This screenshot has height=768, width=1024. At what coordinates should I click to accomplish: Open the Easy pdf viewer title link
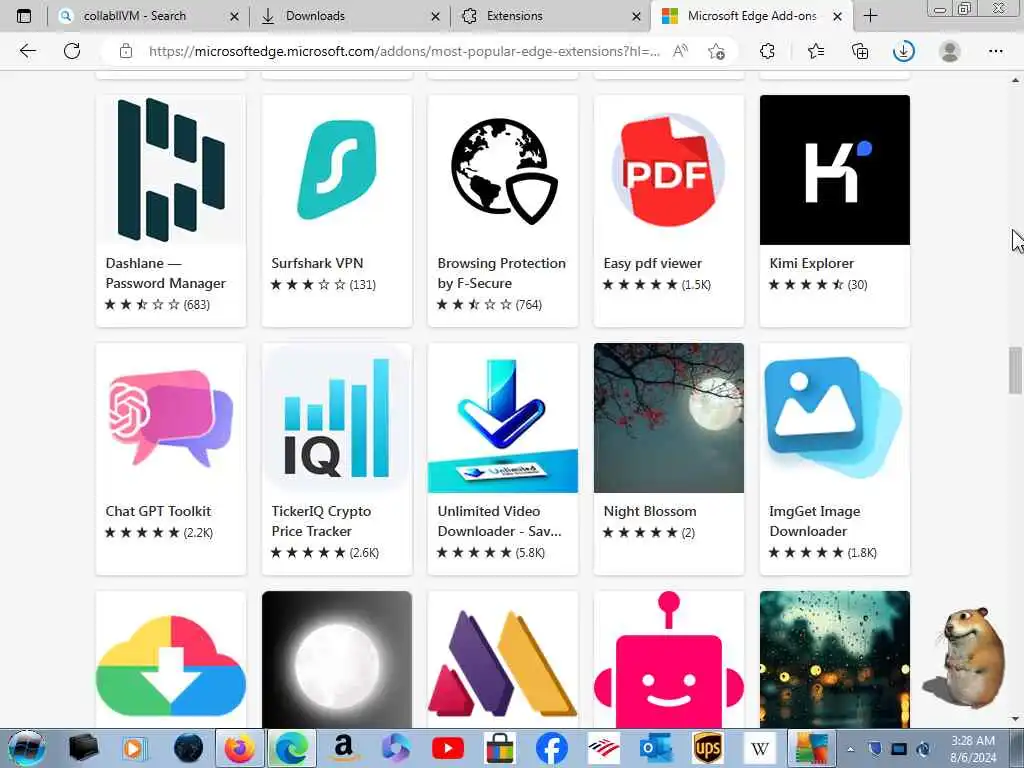click(652, 263)
